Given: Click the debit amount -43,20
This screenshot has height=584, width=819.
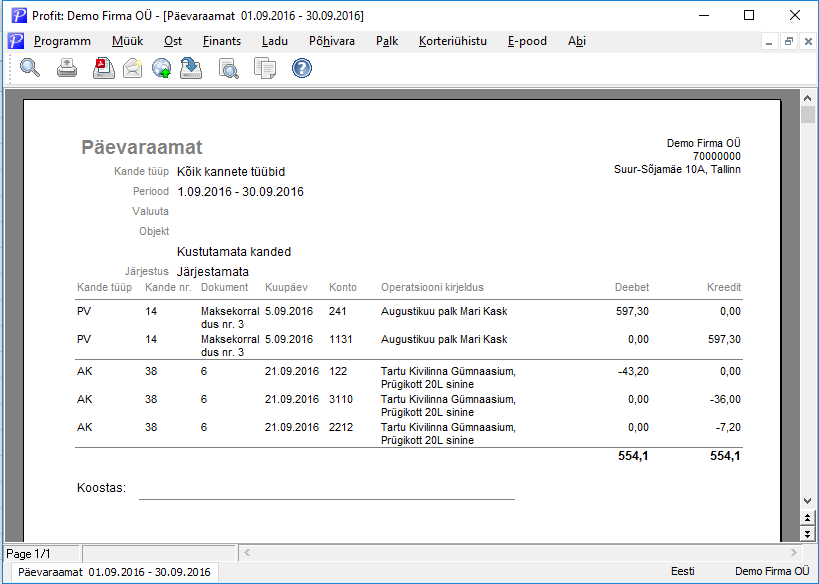Looking at the screenshot, I should coord(633,371).
